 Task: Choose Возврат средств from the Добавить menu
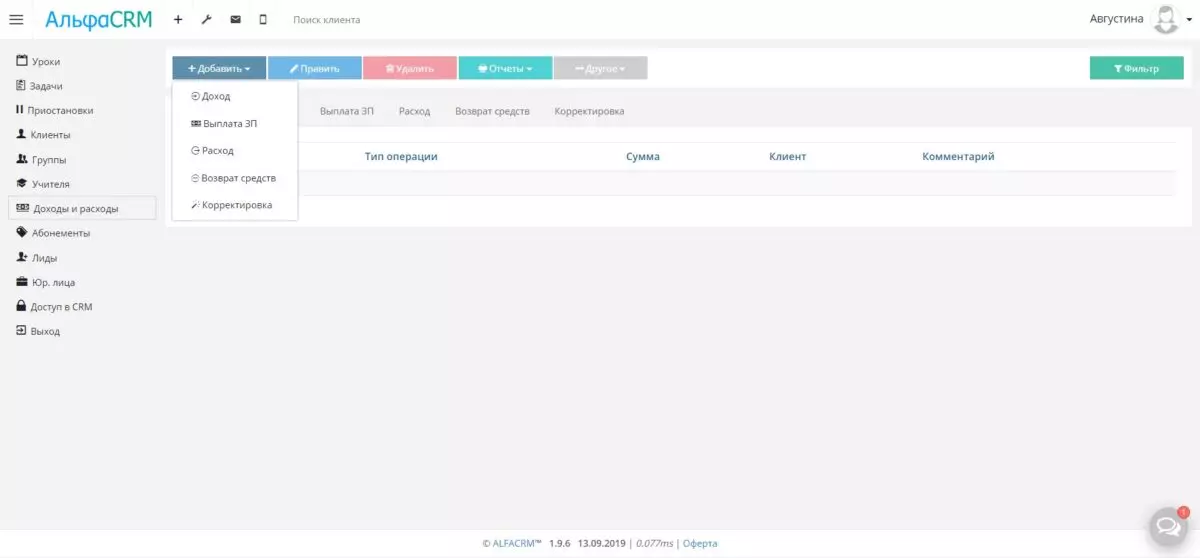tap(235, 178)
